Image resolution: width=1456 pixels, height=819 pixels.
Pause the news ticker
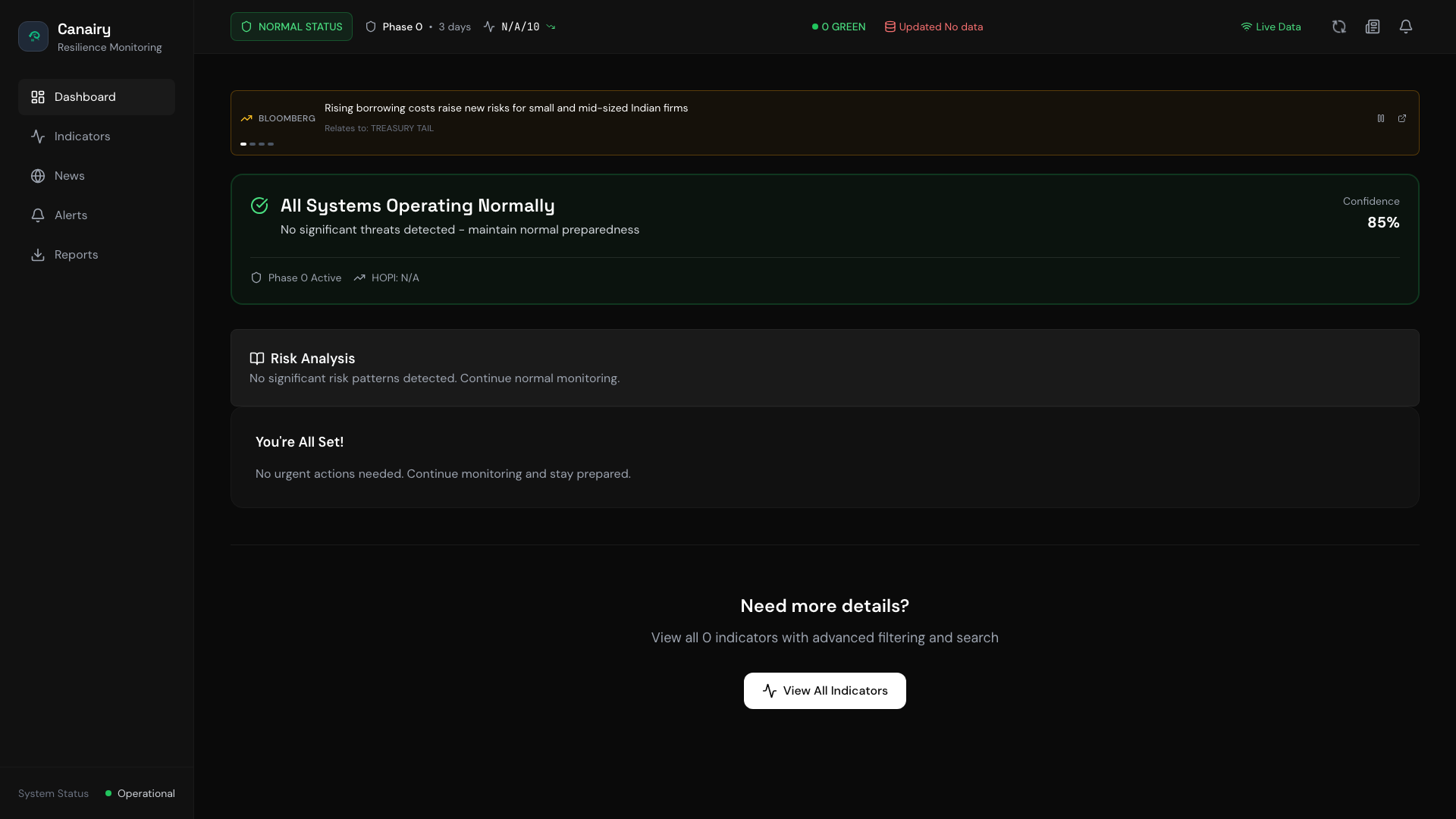tap(1381, 118)
